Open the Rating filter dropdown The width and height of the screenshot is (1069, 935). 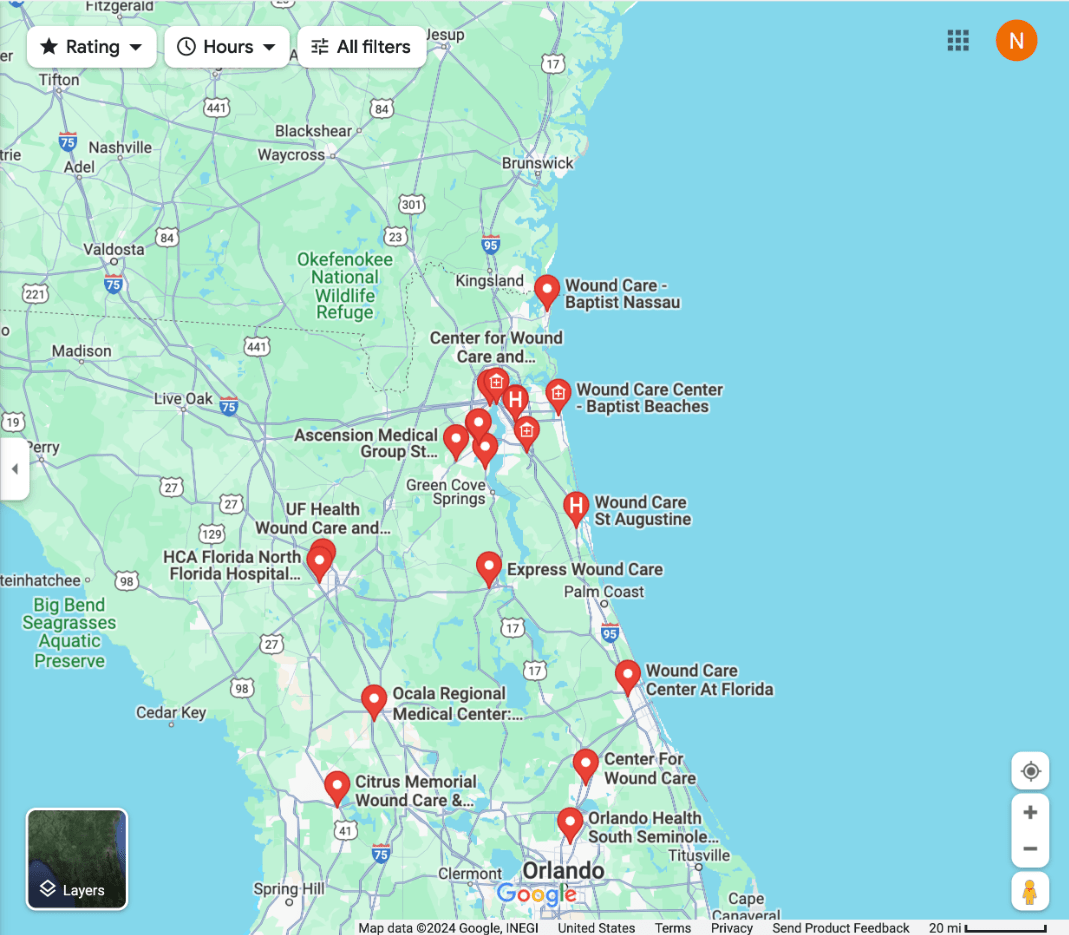[91, 47]
